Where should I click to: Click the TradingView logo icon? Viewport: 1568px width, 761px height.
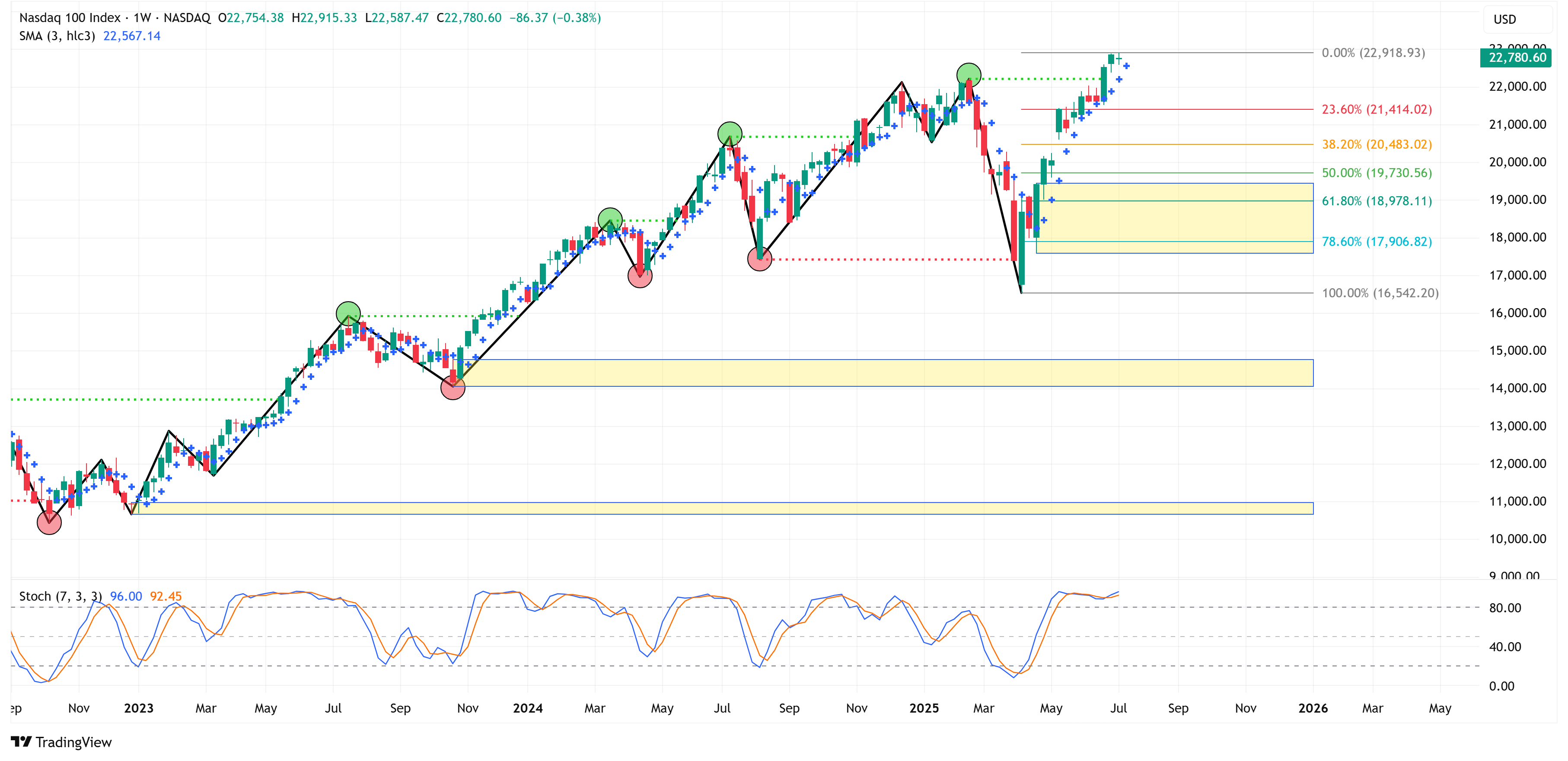click(21, 742)
